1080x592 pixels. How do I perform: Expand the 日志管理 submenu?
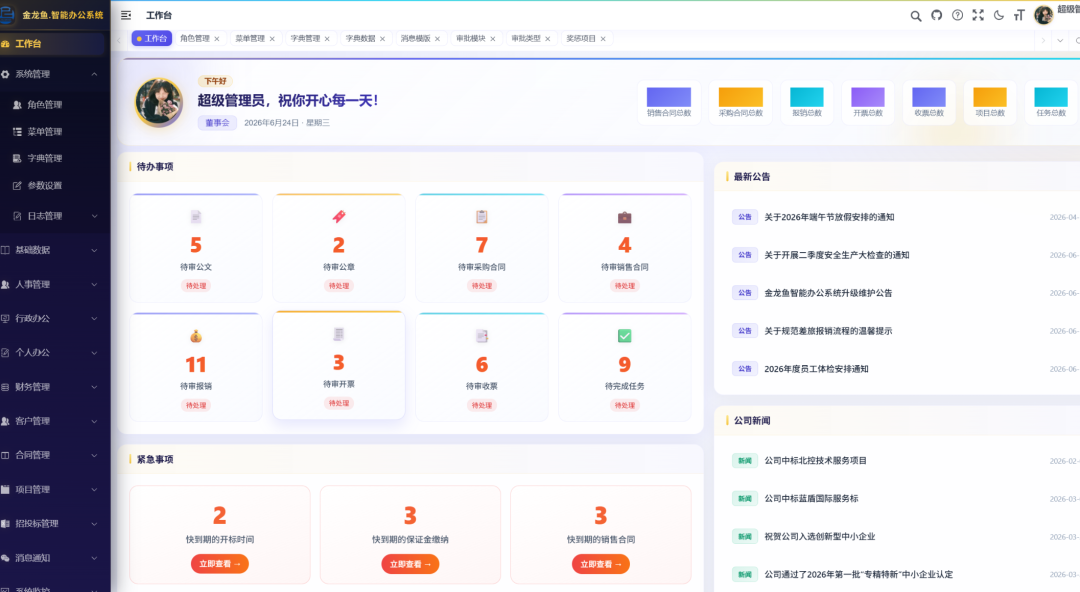(x=94, y=216)
